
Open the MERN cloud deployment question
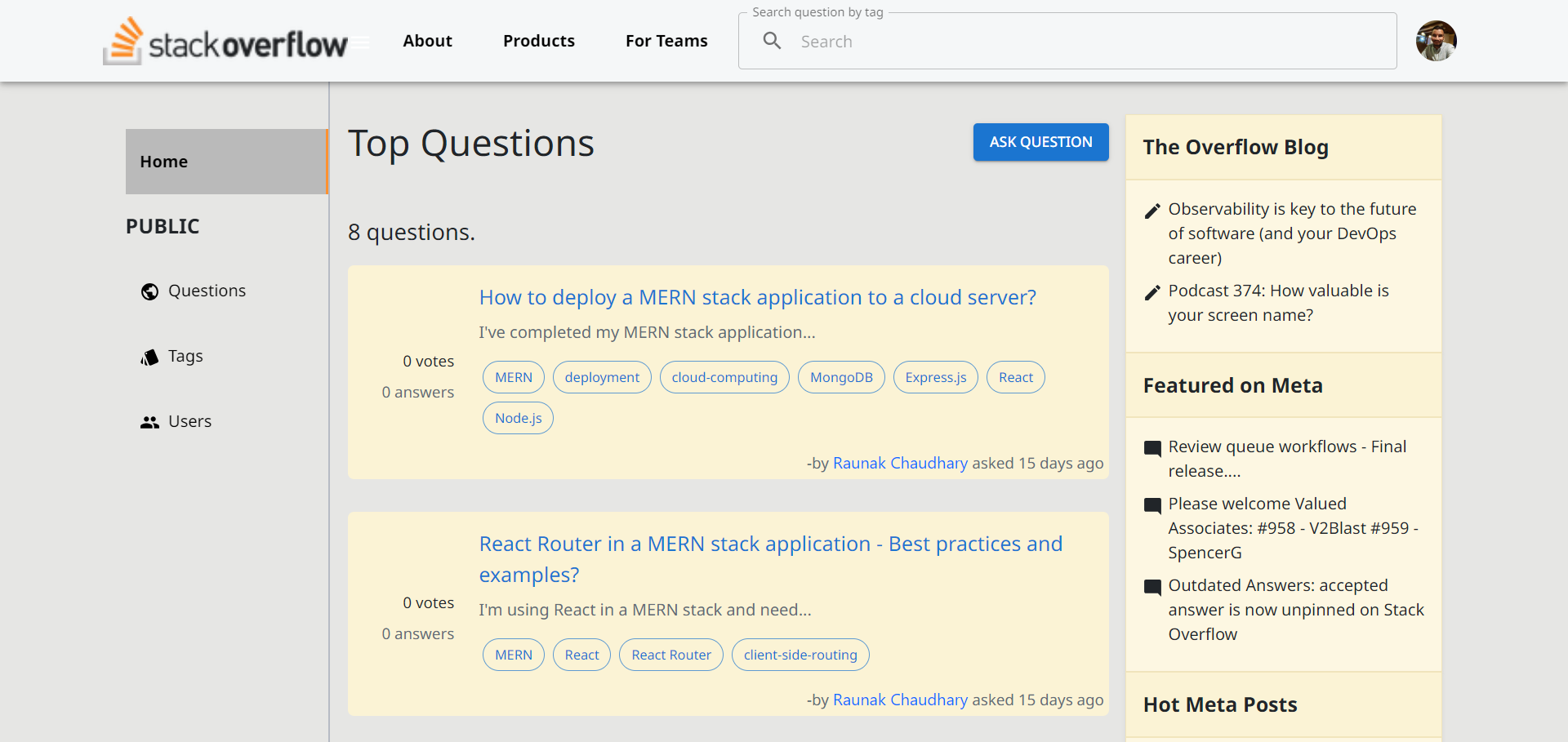coord(757,296)
